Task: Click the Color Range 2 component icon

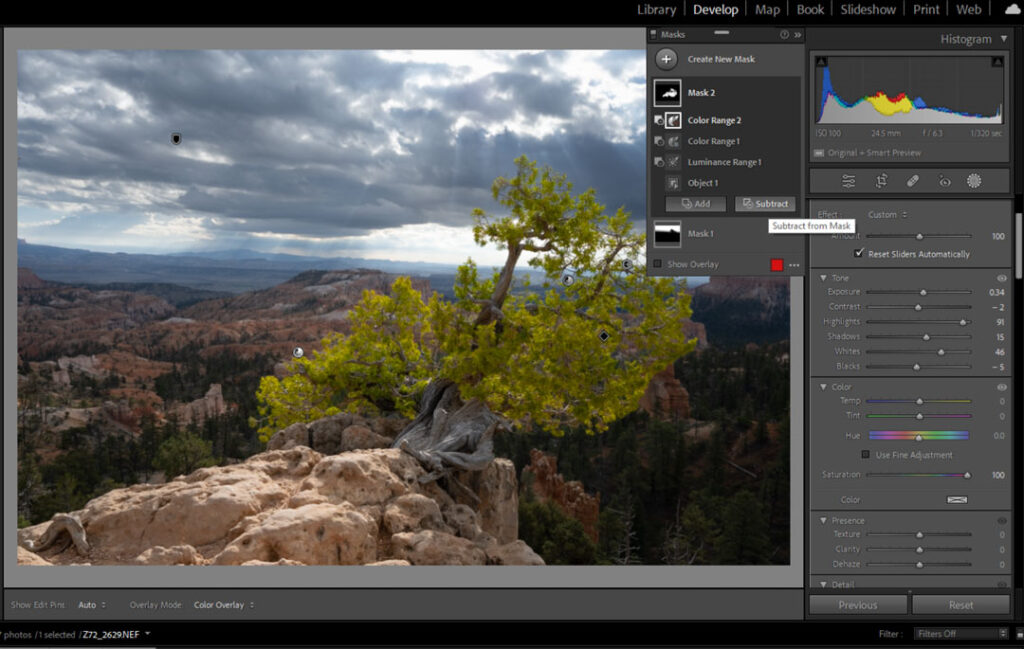Action: pos(673,120)
